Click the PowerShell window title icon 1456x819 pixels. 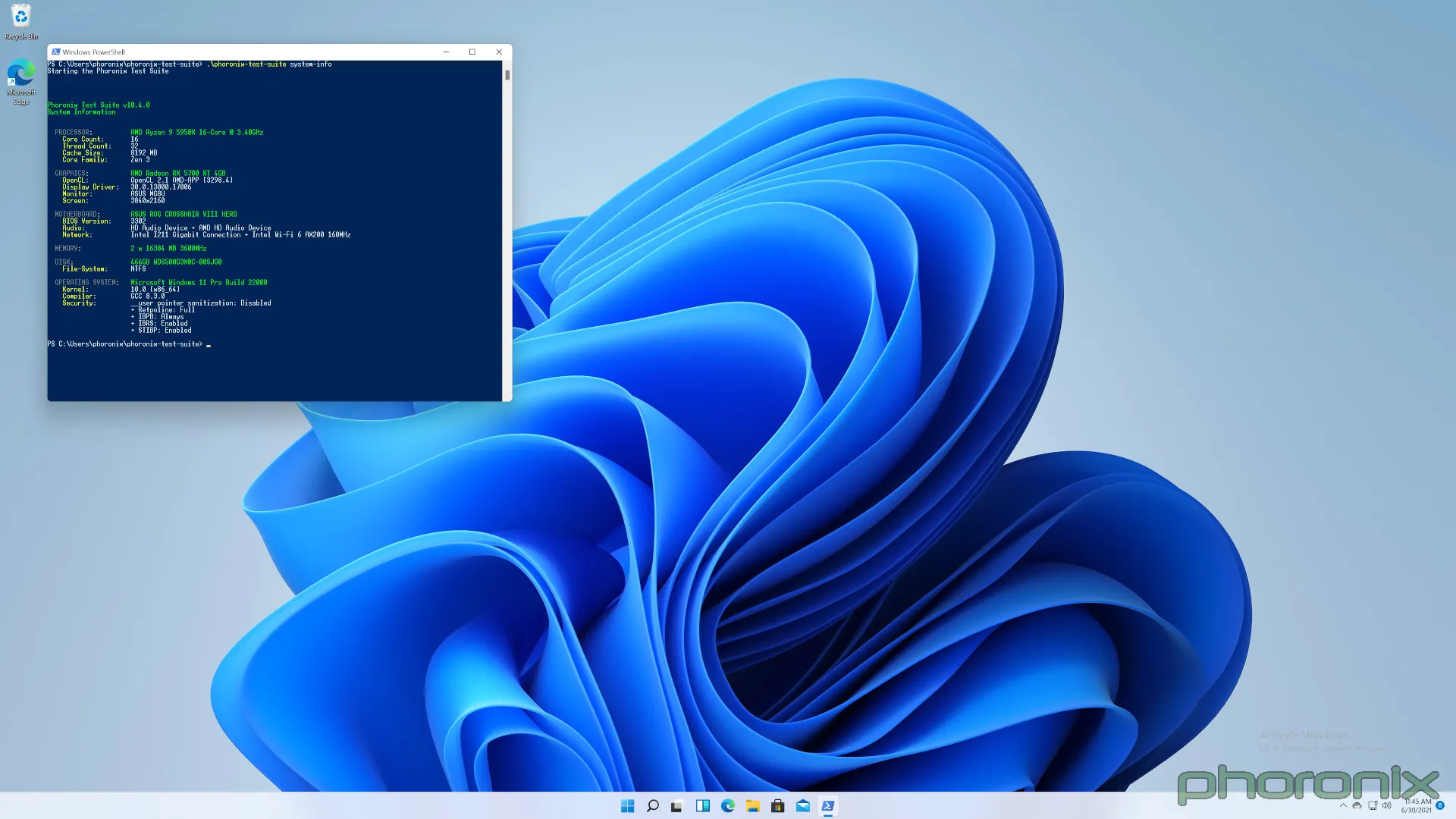pyautogui.click(x=55, y=52)
